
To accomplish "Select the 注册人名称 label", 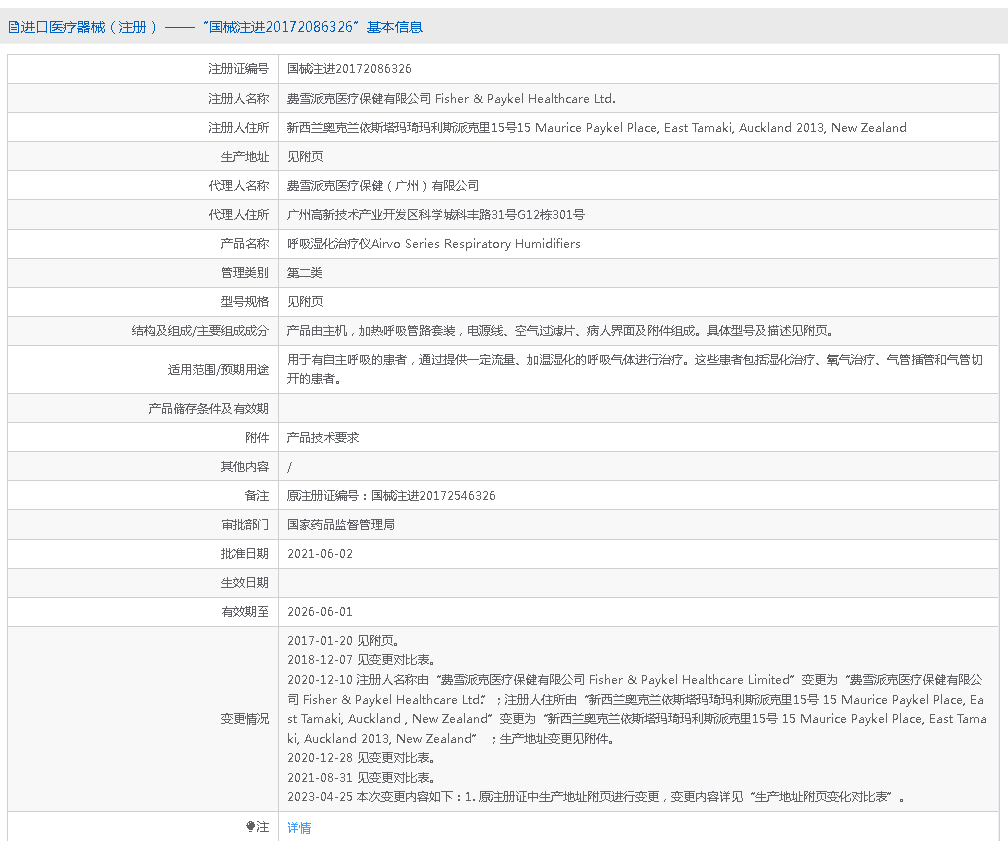I will coord(238,98).
